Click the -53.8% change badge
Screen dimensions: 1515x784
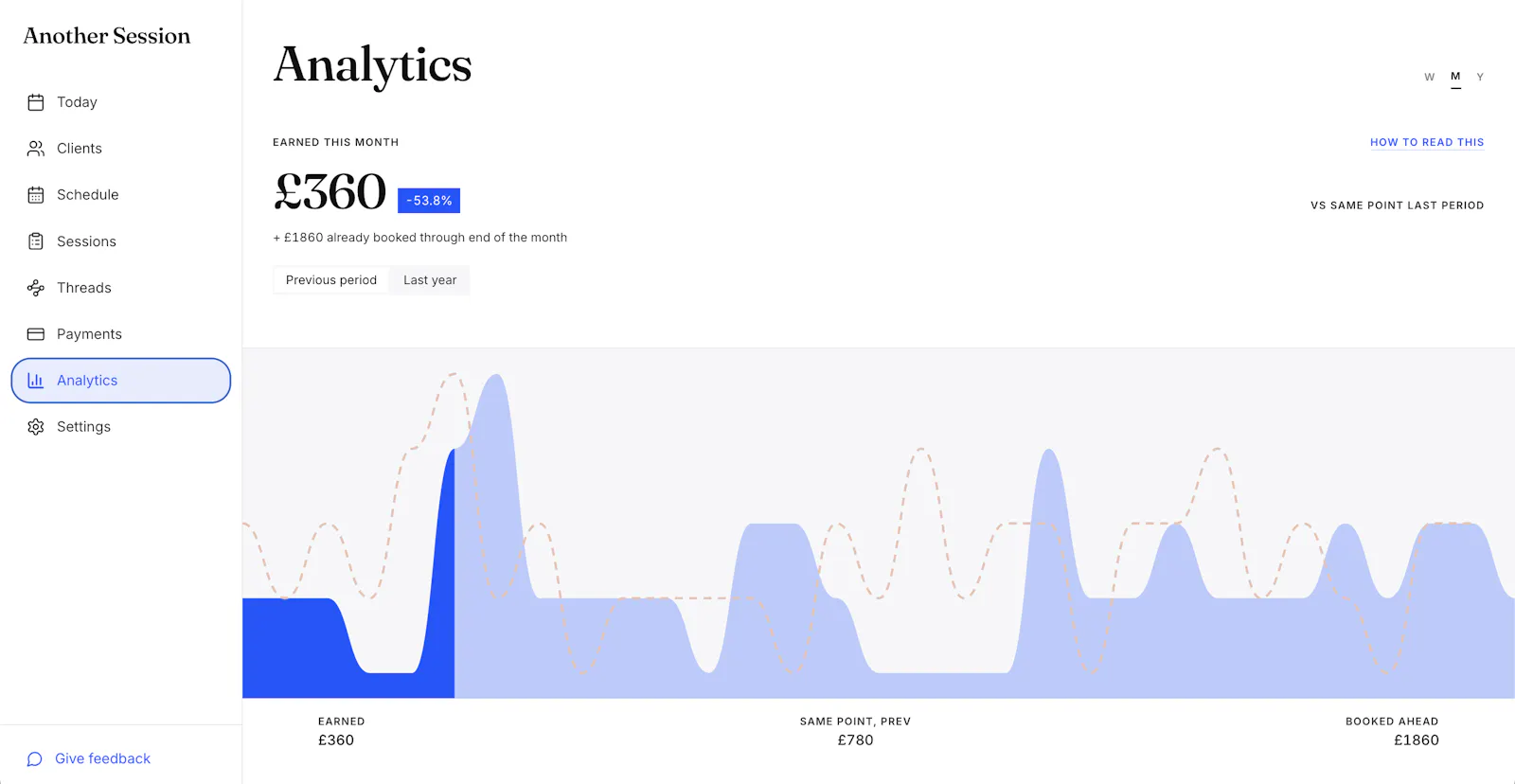point(429,201)
